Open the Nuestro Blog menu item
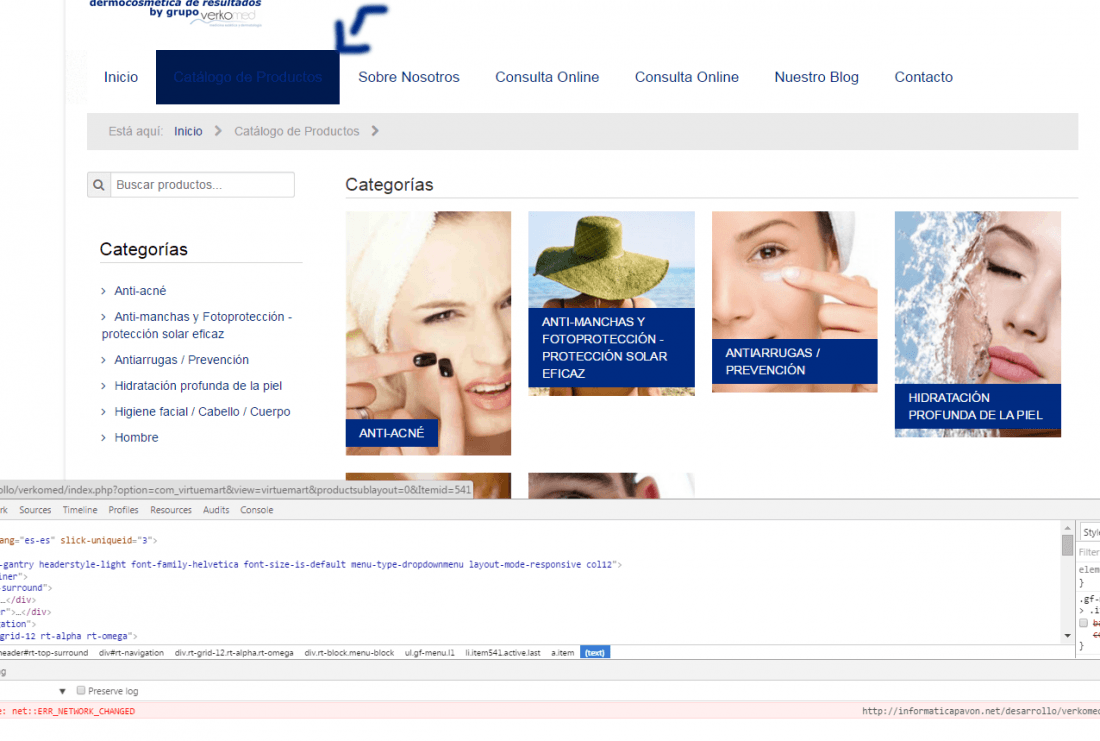 (x=817, y=77)
